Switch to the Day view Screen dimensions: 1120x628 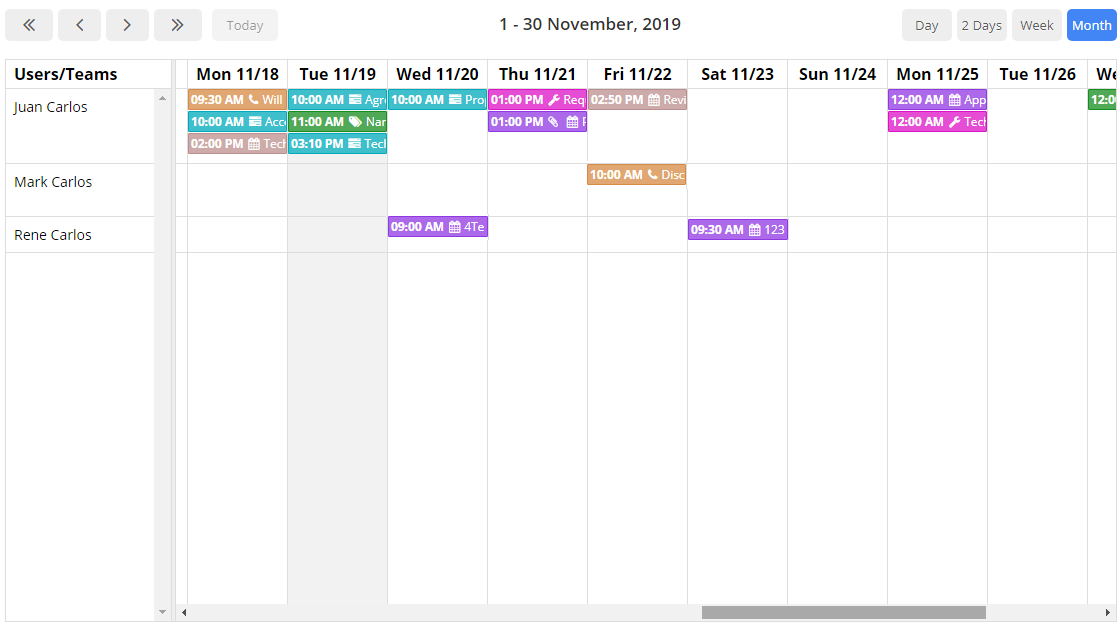coord(927,26)
